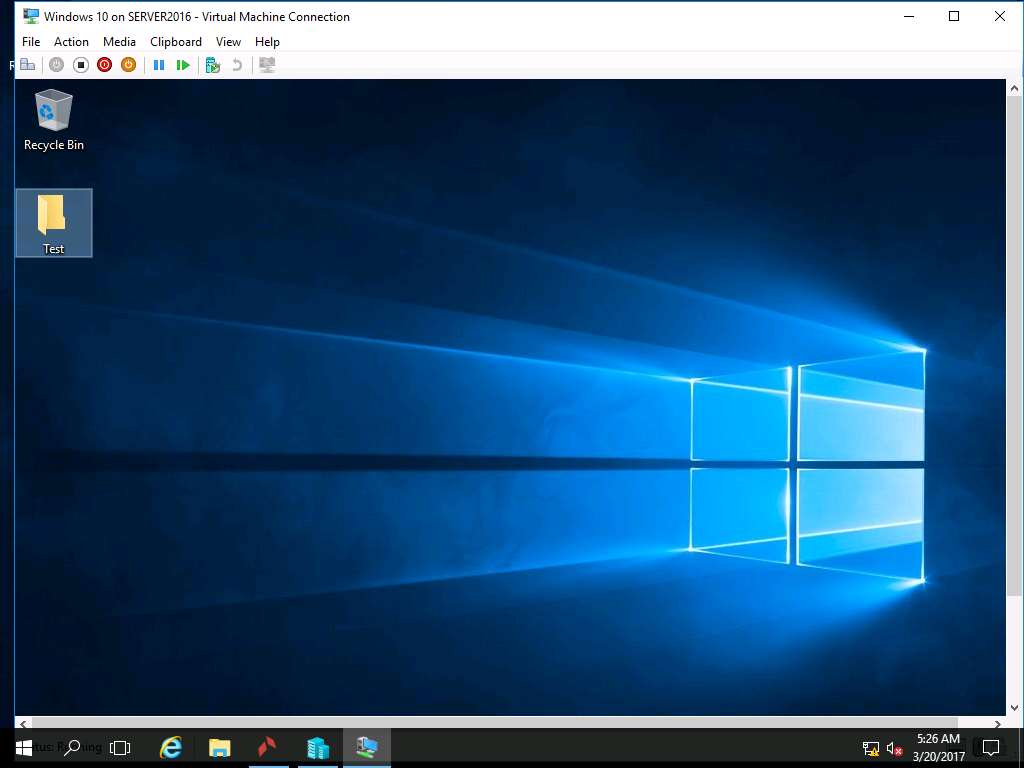Open the Clipboard menu
Image resolution: width=1024 pixels, height=768 pixels.
pyautogui.click(x=176, y=42)
